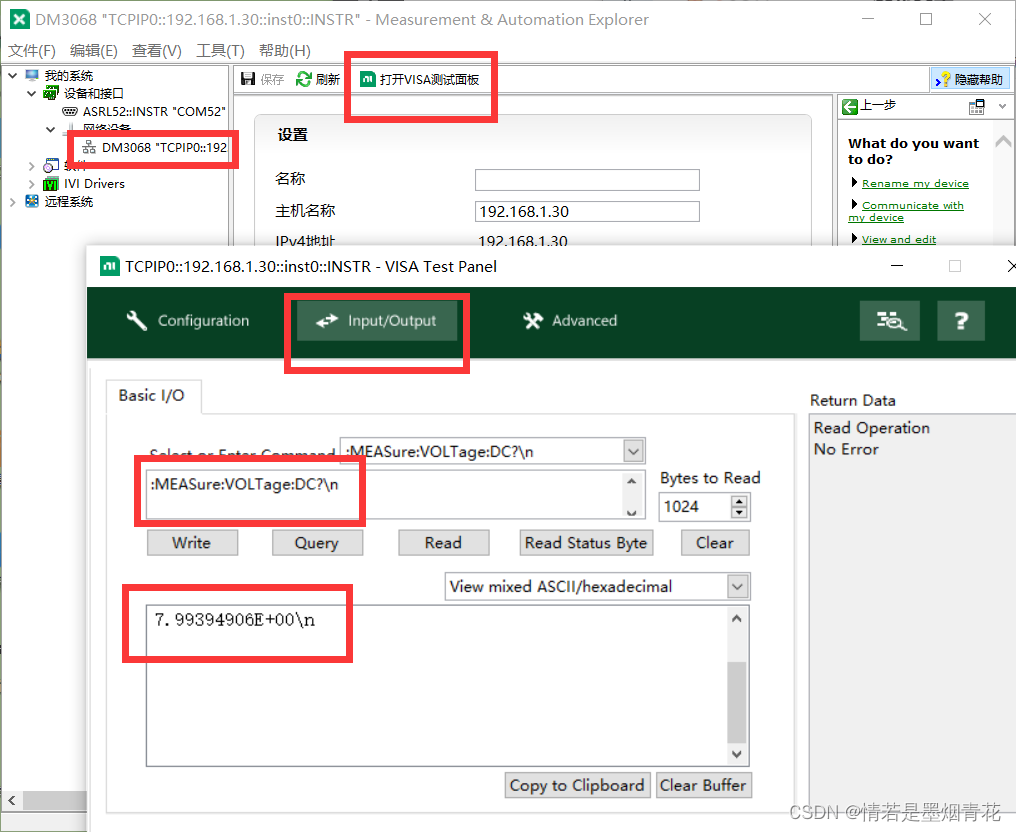Open the Communicate with my device link
This screenshot has height=832, width=1016.
click(x=906, y=211)
